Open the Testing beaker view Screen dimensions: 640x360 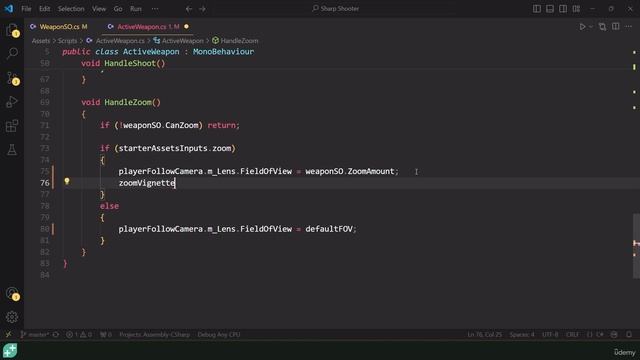point(12,150)
